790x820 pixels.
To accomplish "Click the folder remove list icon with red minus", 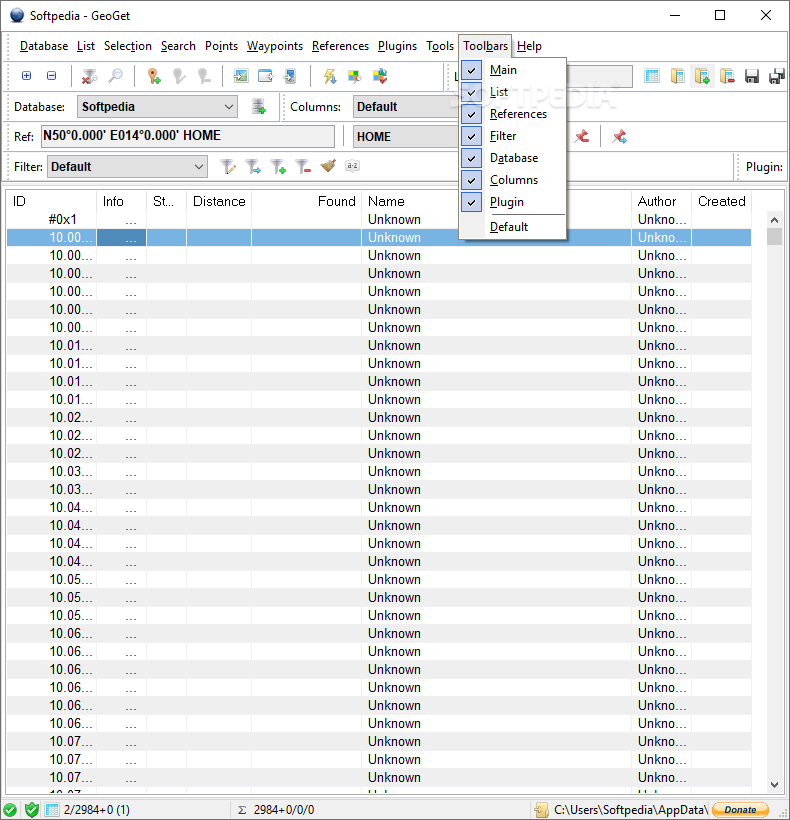I will tap(727, 76).
